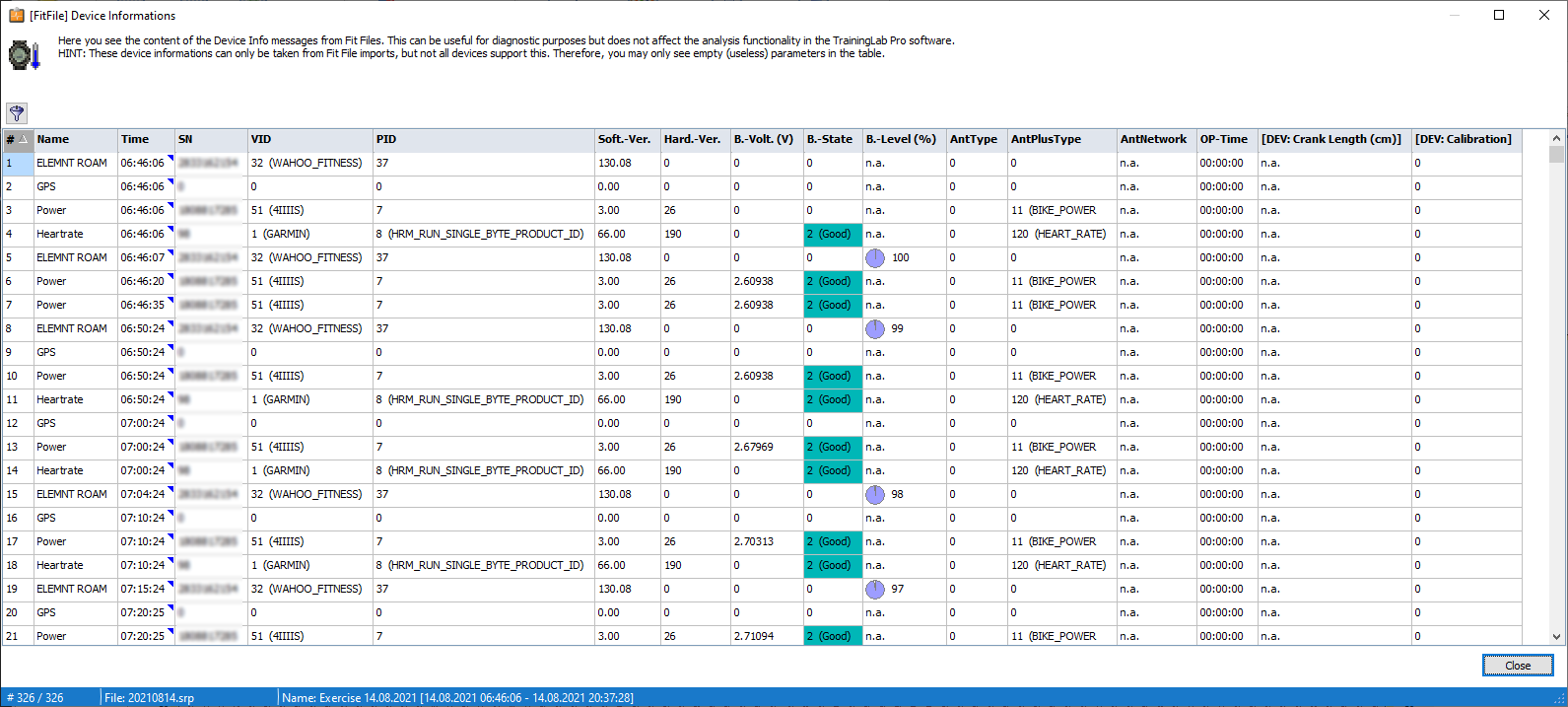Click 11 (BIKE_POWER) cell in row 13
This screenshot has height=707, width=1568.
coord(1062,447)
